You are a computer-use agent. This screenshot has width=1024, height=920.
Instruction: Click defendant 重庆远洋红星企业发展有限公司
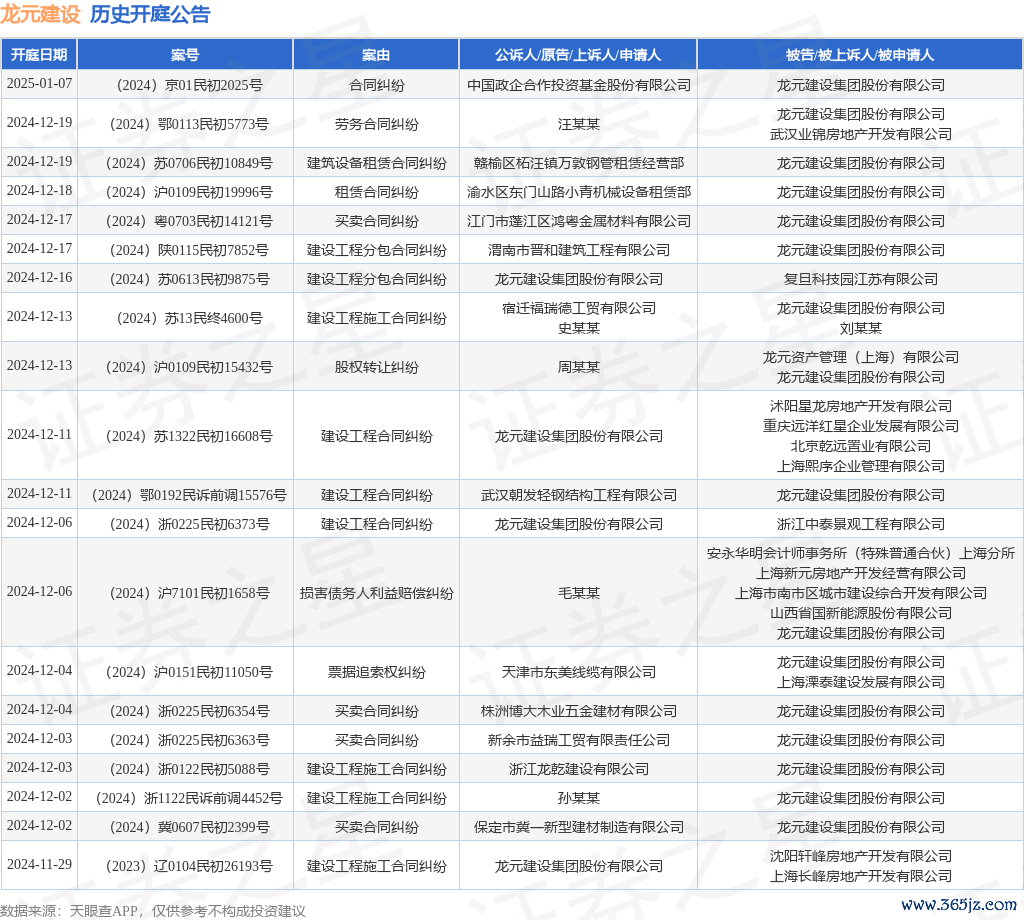pos(861,426)
